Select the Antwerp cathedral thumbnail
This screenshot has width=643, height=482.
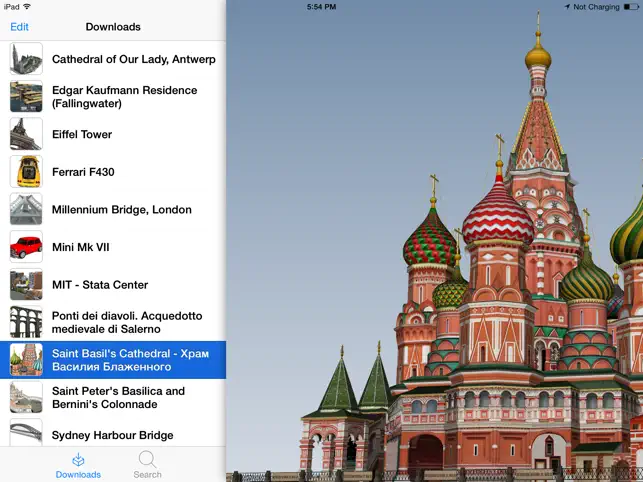[26, 59]
